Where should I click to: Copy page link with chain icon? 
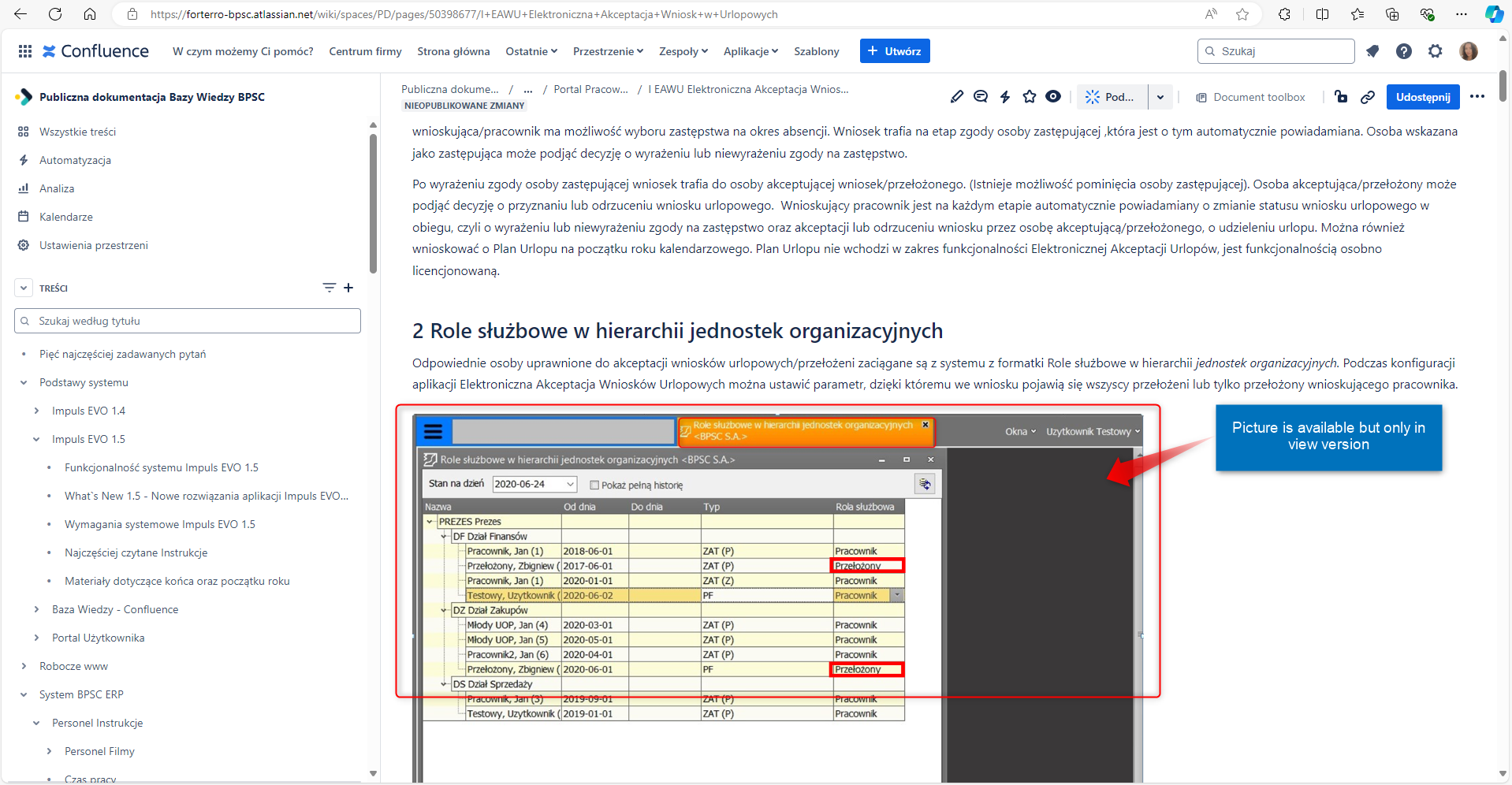[x=1368, y=97]
